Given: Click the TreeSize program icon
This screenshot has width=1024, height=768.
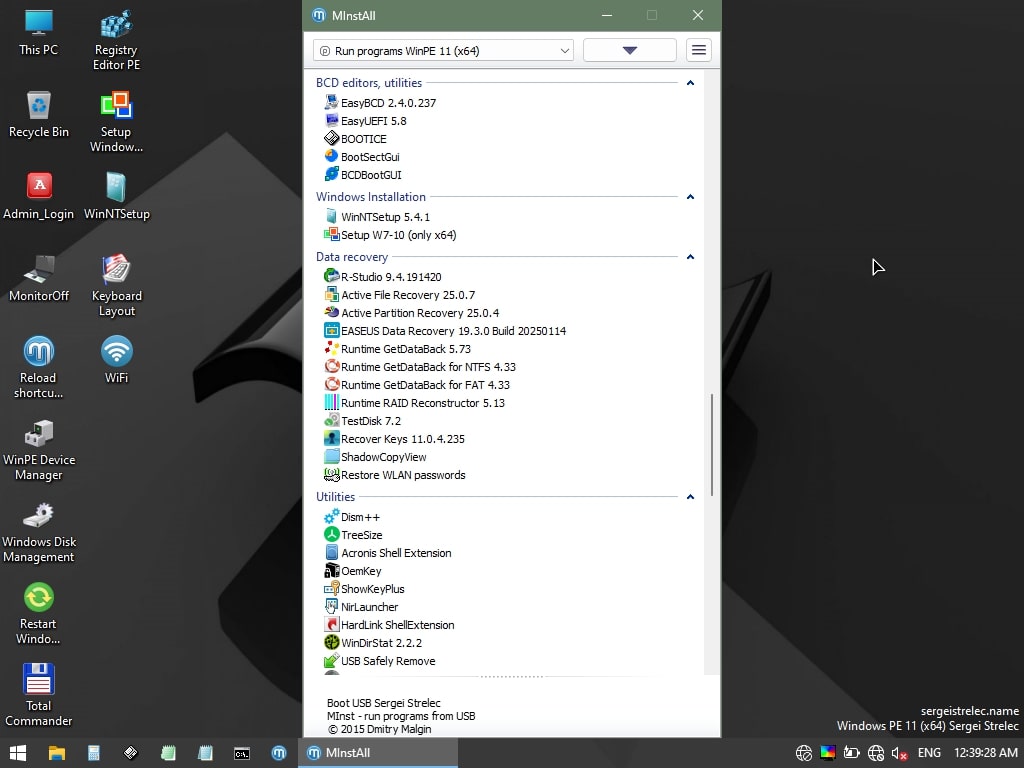Looking at the screenshot, I should (332, 534).
